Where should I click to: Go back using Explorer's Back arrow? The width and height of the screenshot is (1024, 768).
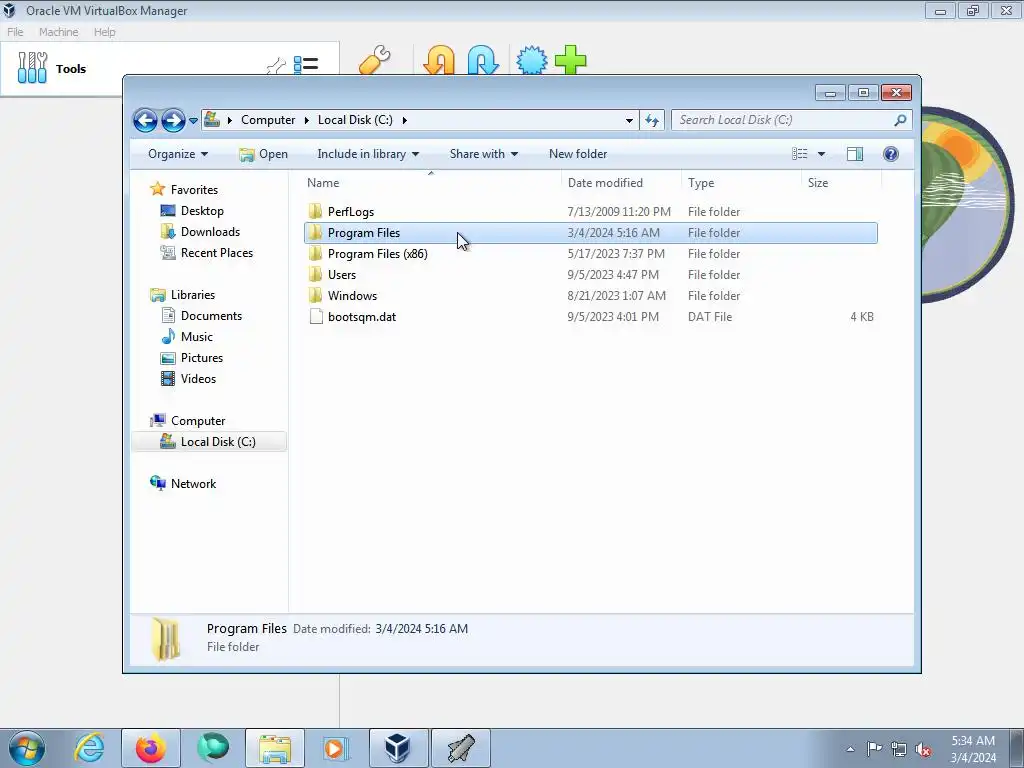point(145,120)
